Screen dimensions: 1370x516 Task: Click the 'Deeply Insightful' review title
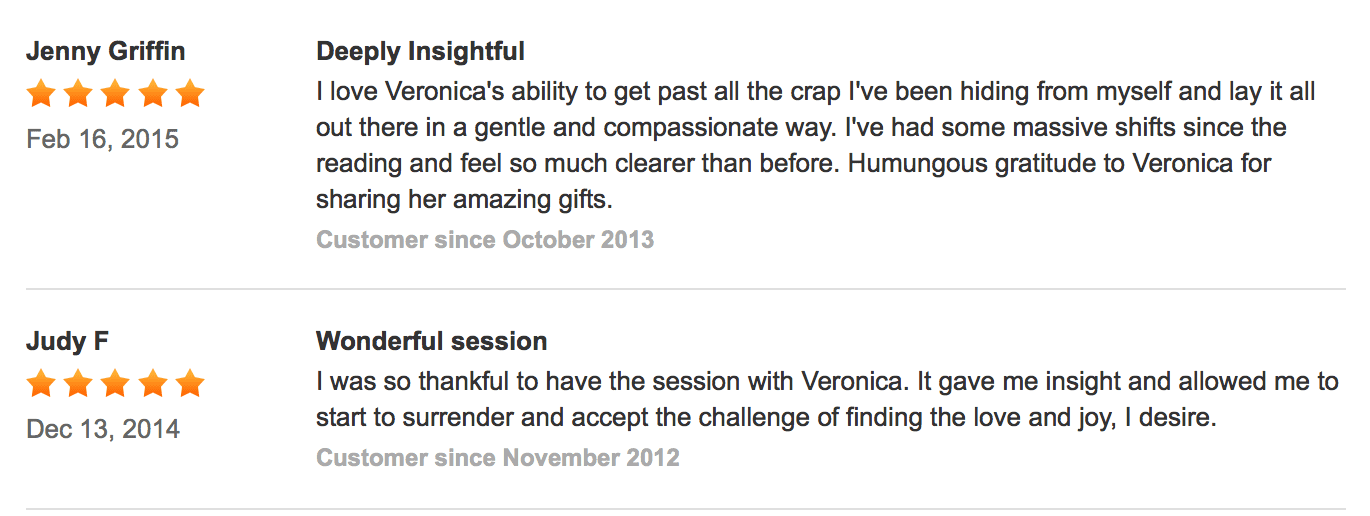coord(420,52)
